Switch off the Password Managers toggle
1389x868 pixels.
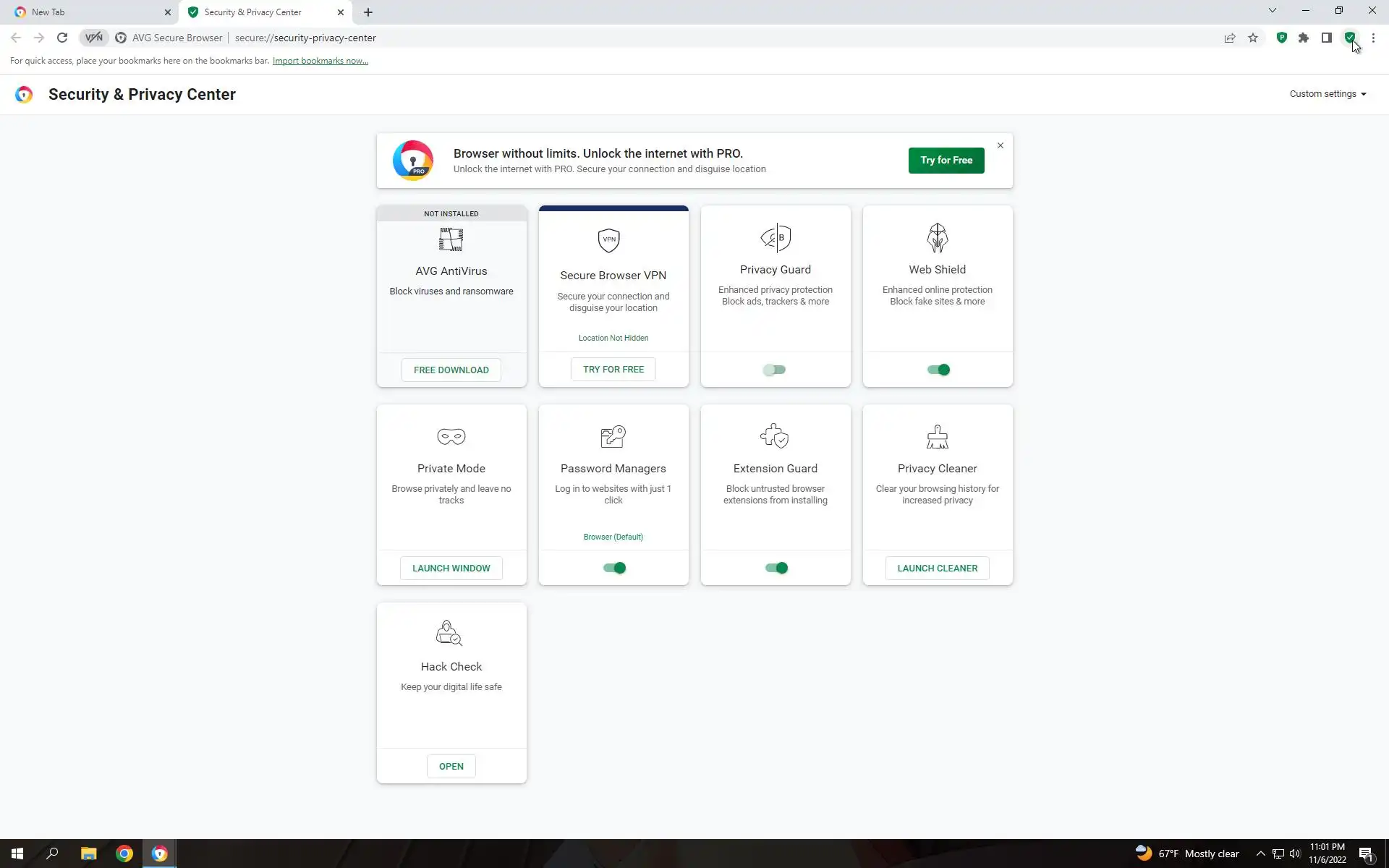point(613,568)
